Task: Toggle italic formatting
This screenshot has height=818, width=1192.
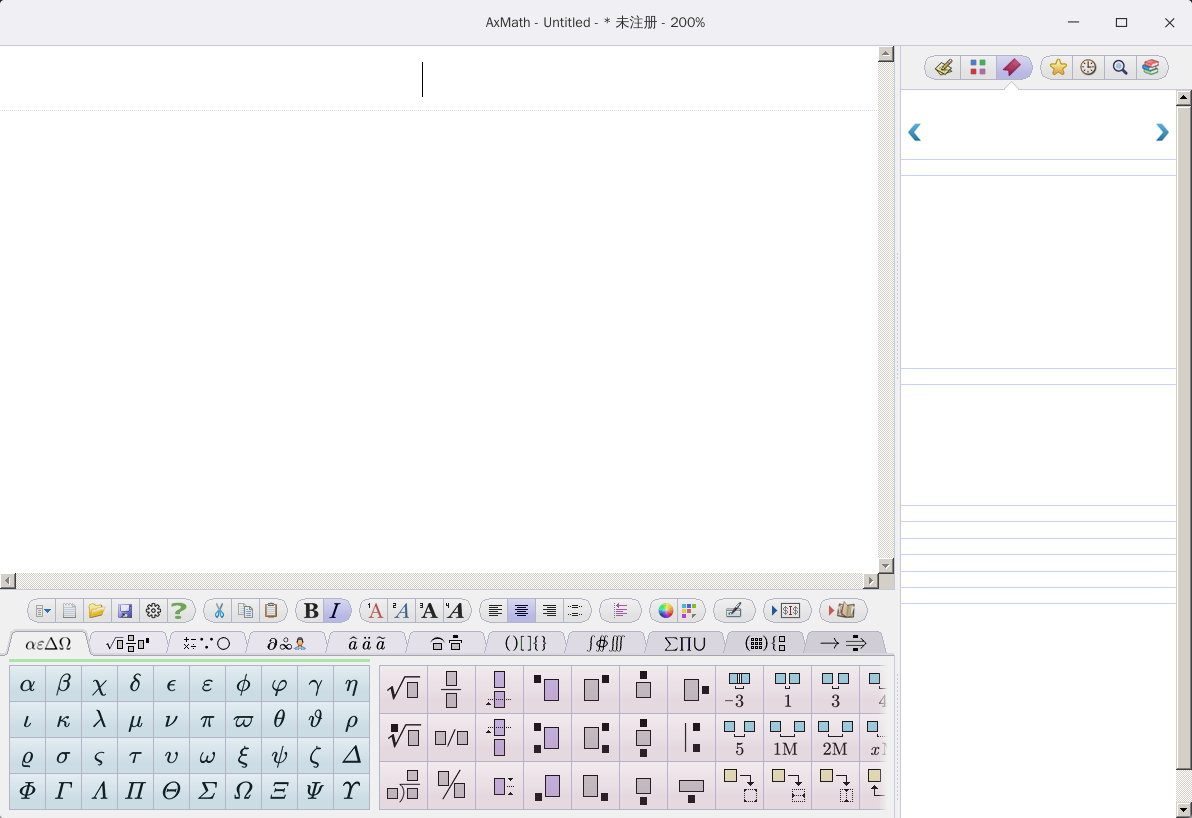Action: pos(336,611)
